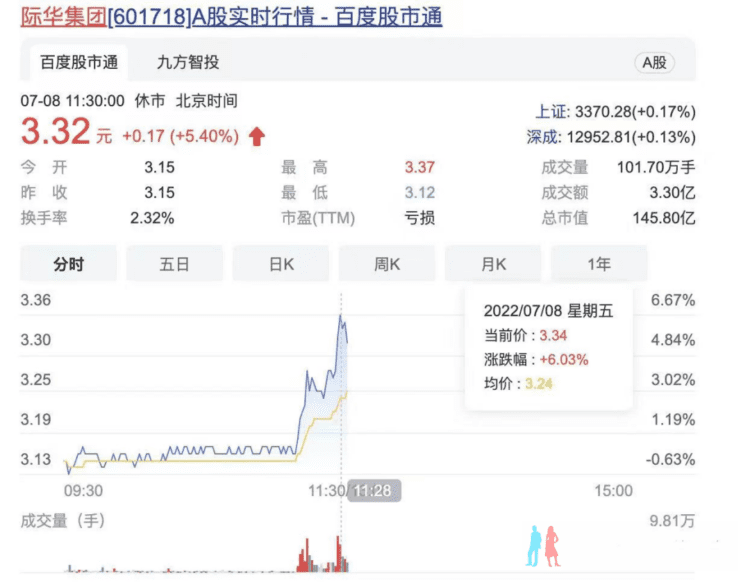Click the 最低 value 3.12
The height and width of the screenshot is (583, 750).
coord(419,193)
